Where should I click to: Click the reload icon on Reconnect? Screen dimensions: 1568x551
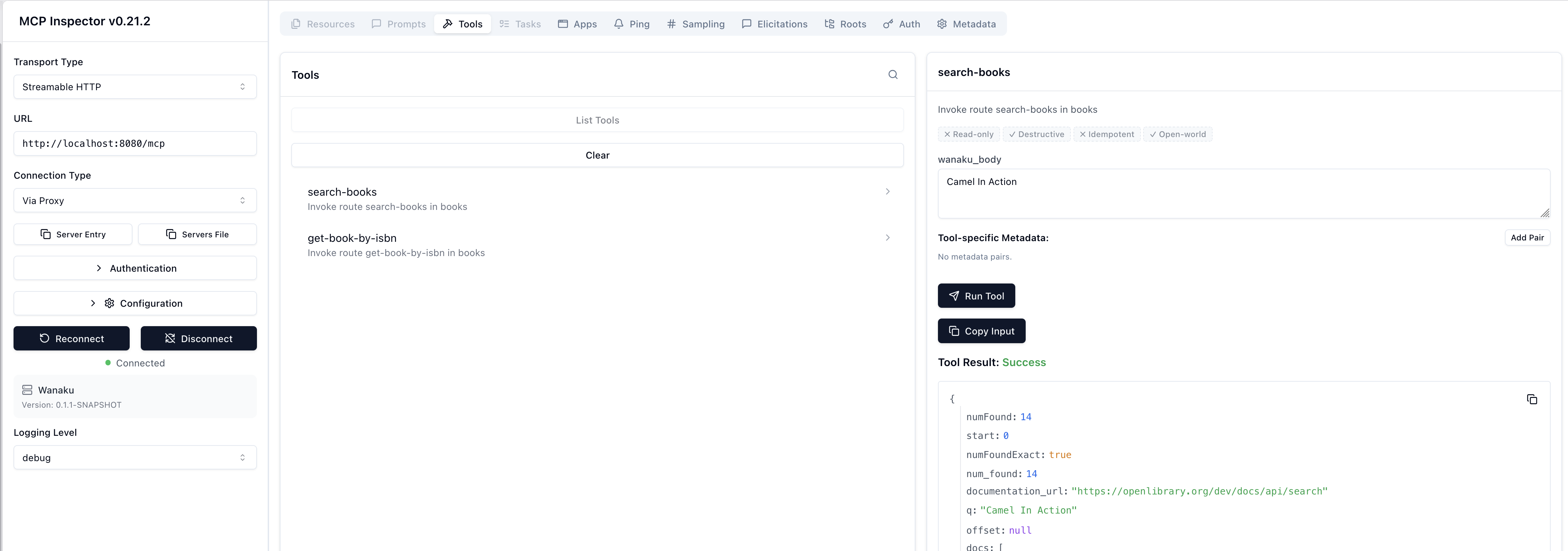(x=44, y=339)
